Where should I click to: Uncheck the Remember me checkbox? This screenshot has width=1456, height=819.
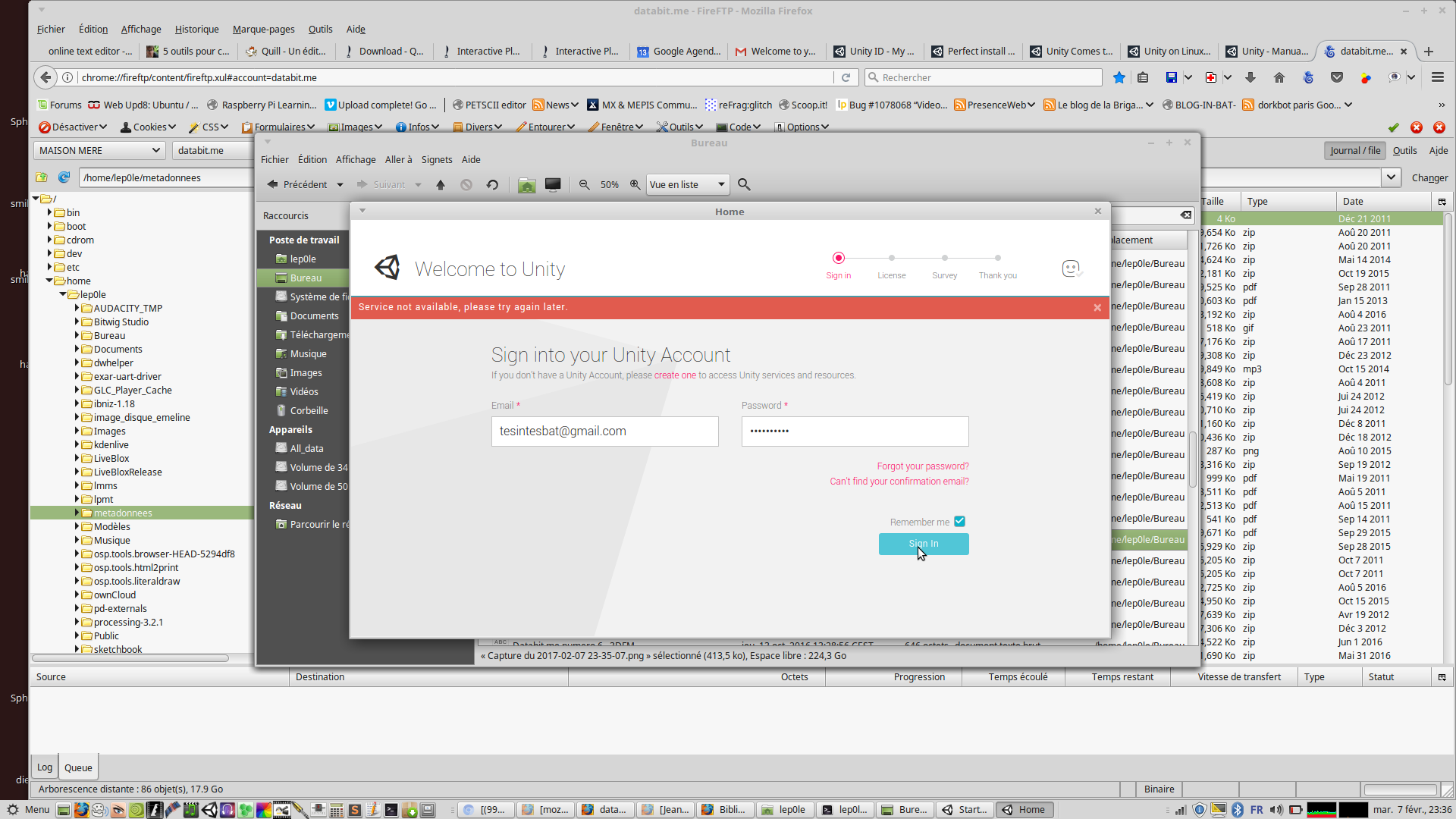tap(959, 522)
